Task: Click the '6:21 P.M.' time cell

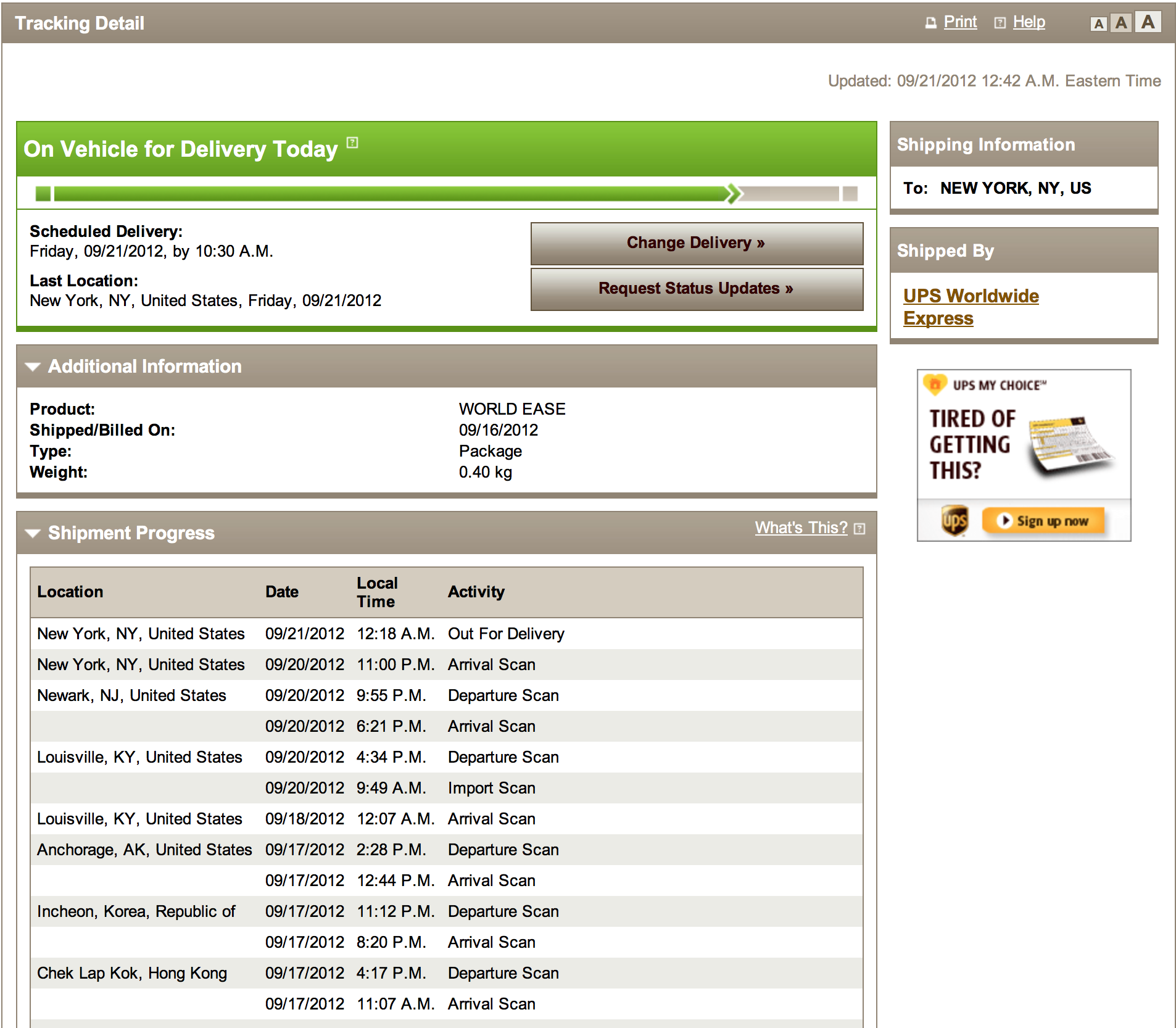Action: pos(391,726)
